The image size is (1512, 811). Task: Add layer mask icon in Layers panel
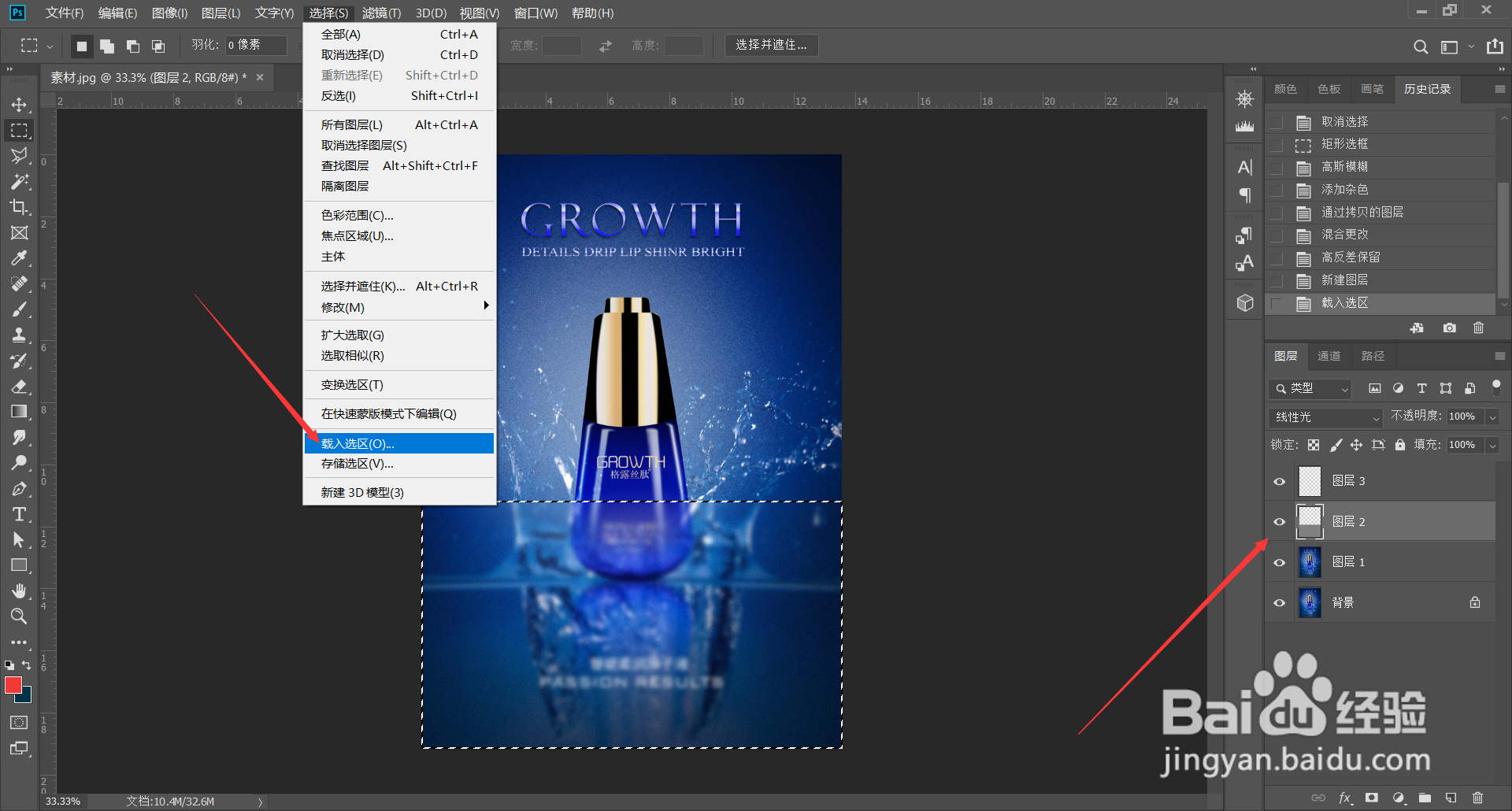pyautogui.click(x=1372, y=798)
